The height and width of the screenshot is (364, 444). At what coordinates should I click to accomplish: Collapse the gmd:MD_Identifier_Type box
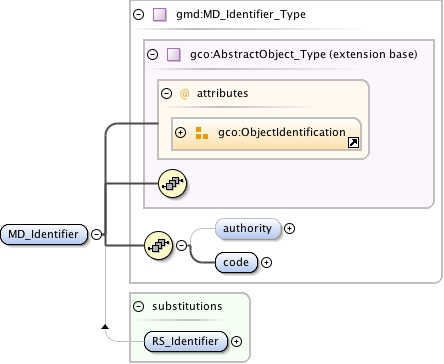[139, 14]
